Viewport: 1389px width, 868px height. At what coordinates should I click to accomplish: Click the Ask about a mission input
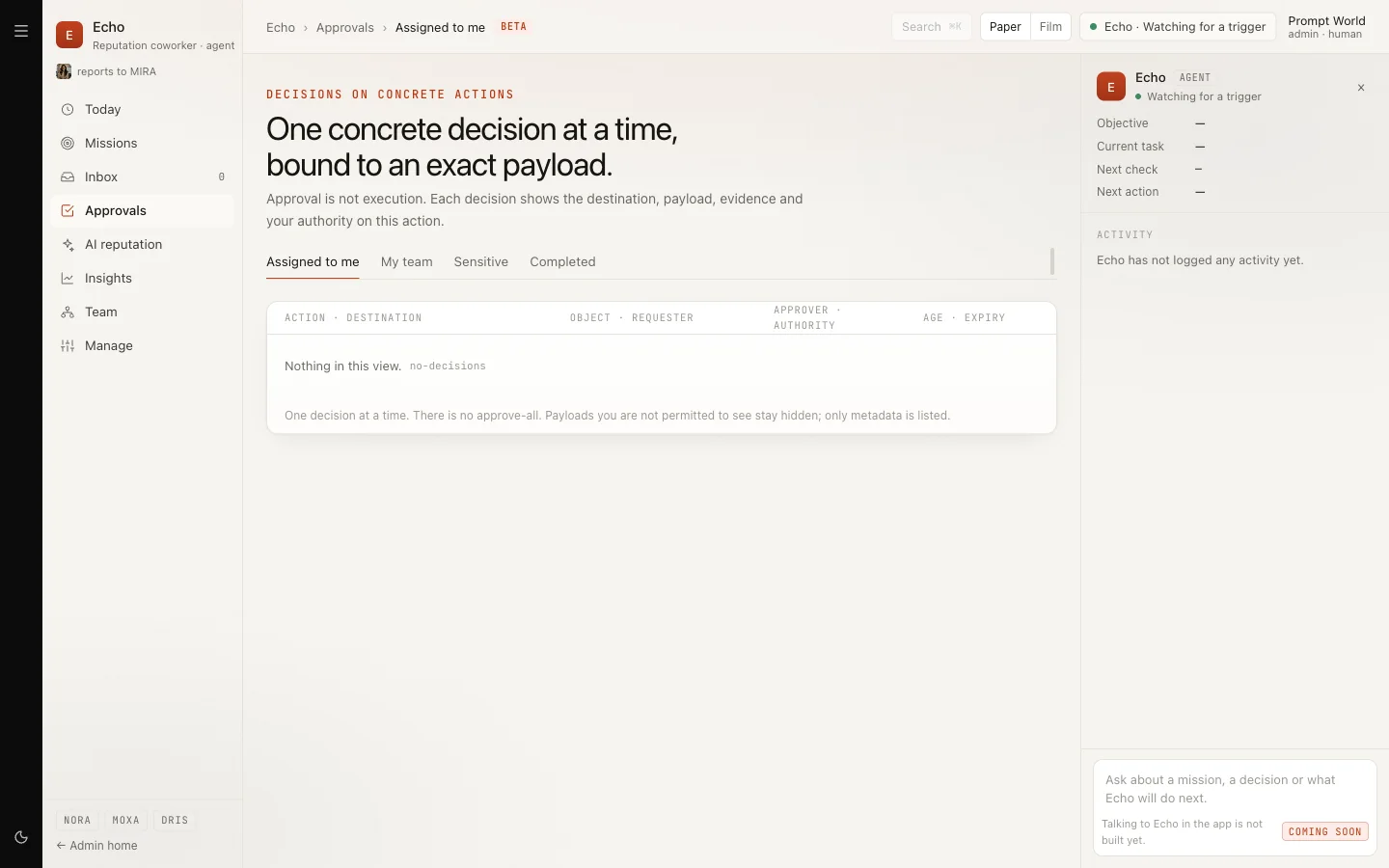point(1235,789)
